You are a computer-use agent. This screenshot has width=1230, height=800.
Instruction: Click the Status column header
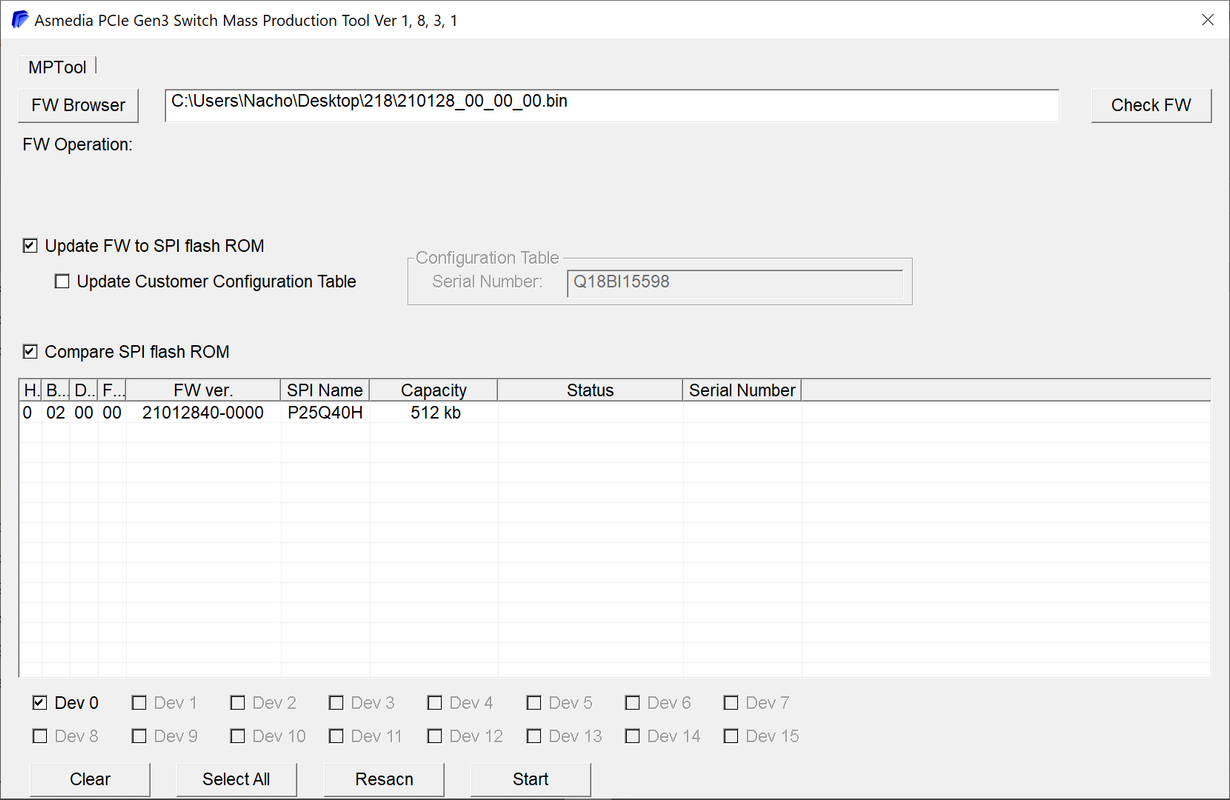click(x=590, y=390)
